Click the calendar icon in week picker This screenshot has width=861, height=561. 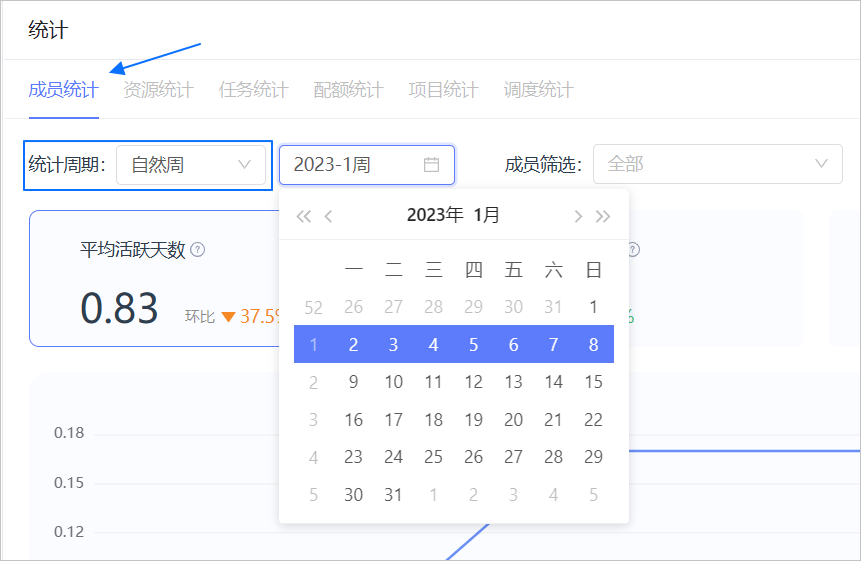click(x=432, y=165)
